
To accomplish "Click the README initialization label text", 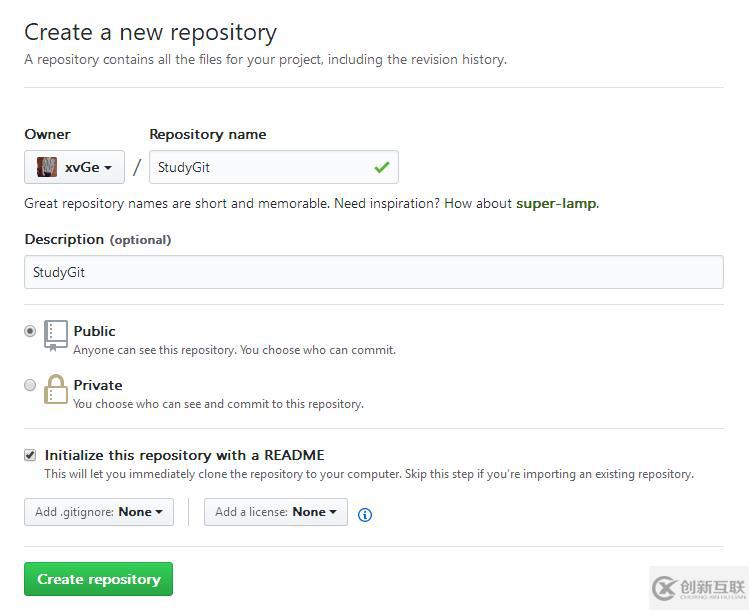I will click(x=185, y=455).
